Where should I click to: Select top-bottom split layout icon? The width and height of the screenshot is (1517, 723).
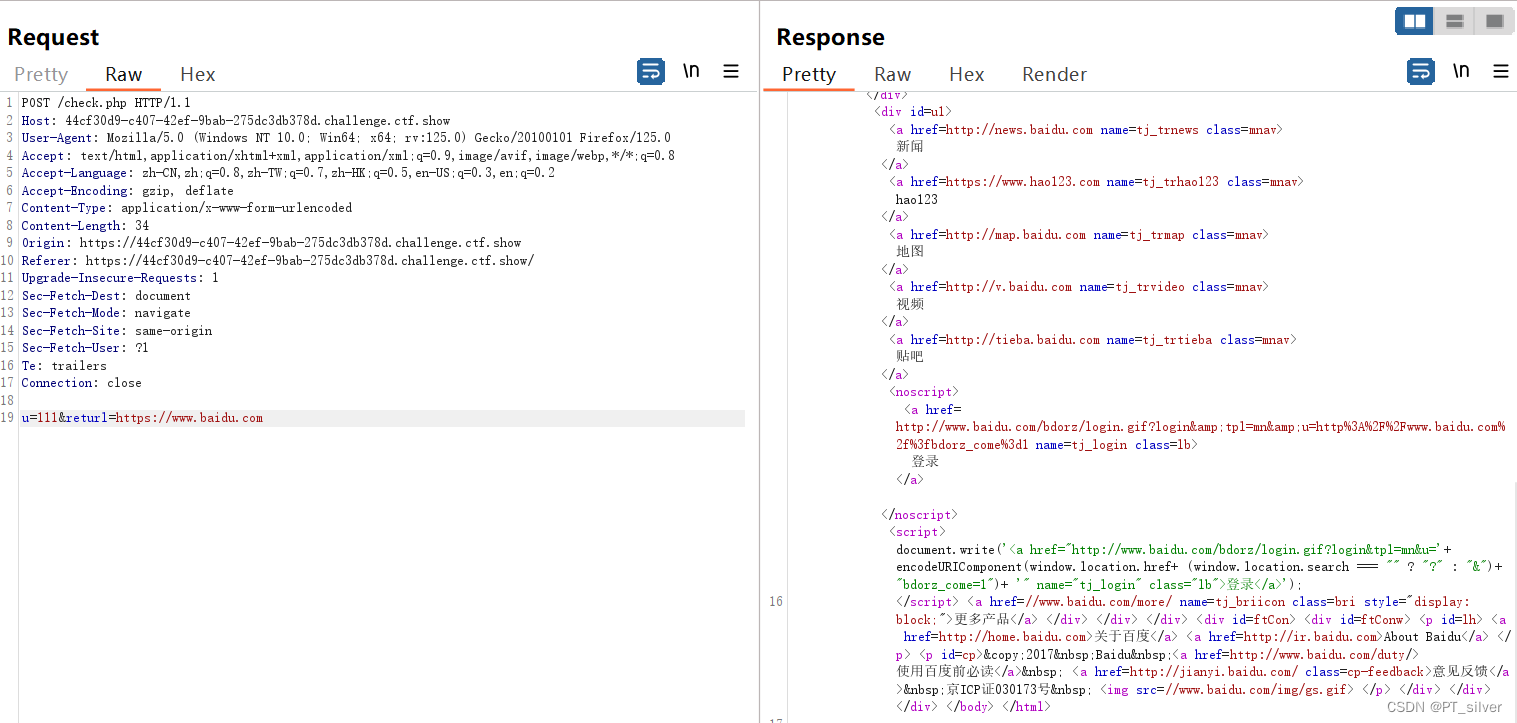pos(1455,21)
